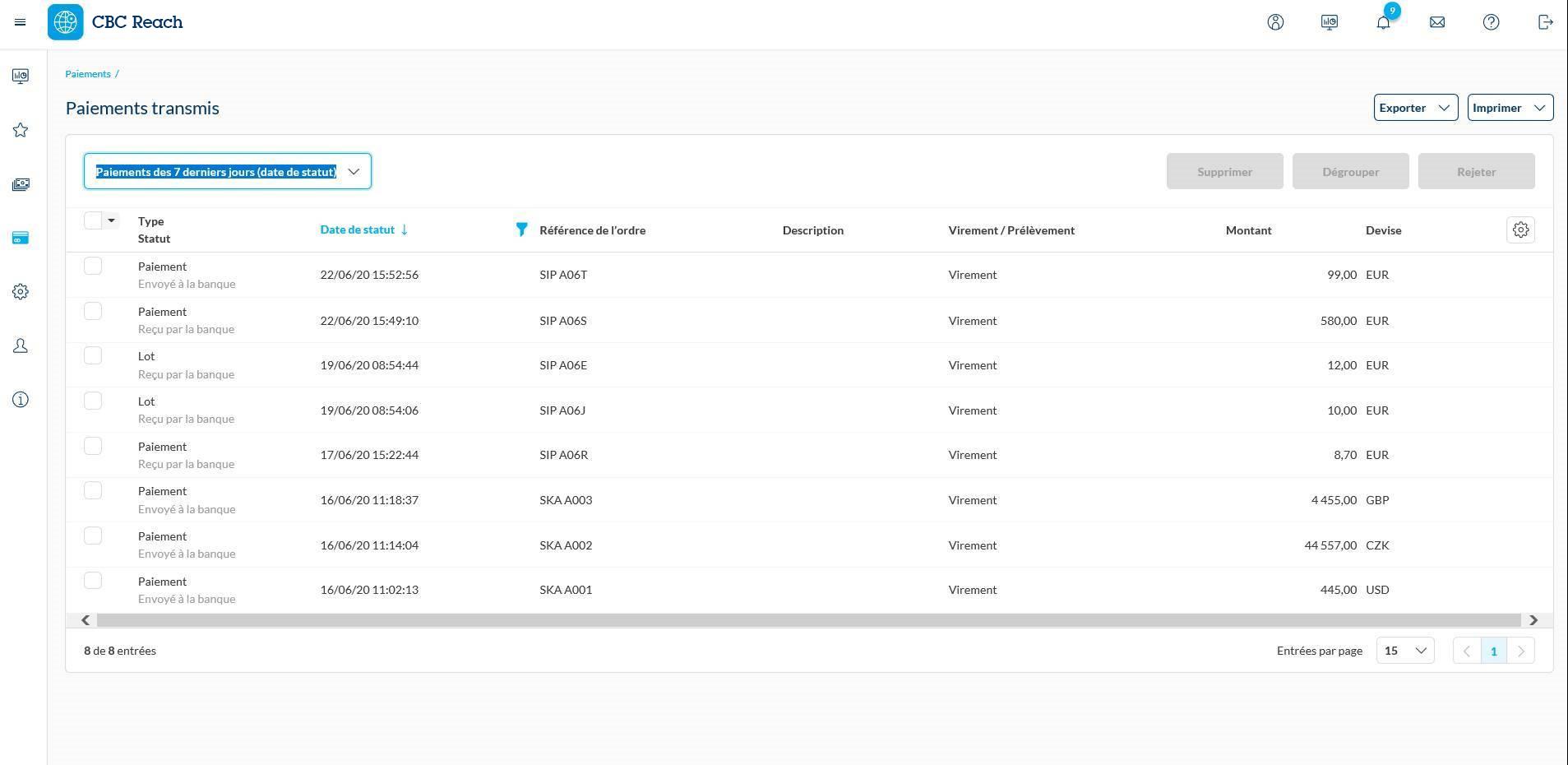Click the Paiements breadcrumb link
Viewport: 1568px width, 765px height.
click(88, 74)
